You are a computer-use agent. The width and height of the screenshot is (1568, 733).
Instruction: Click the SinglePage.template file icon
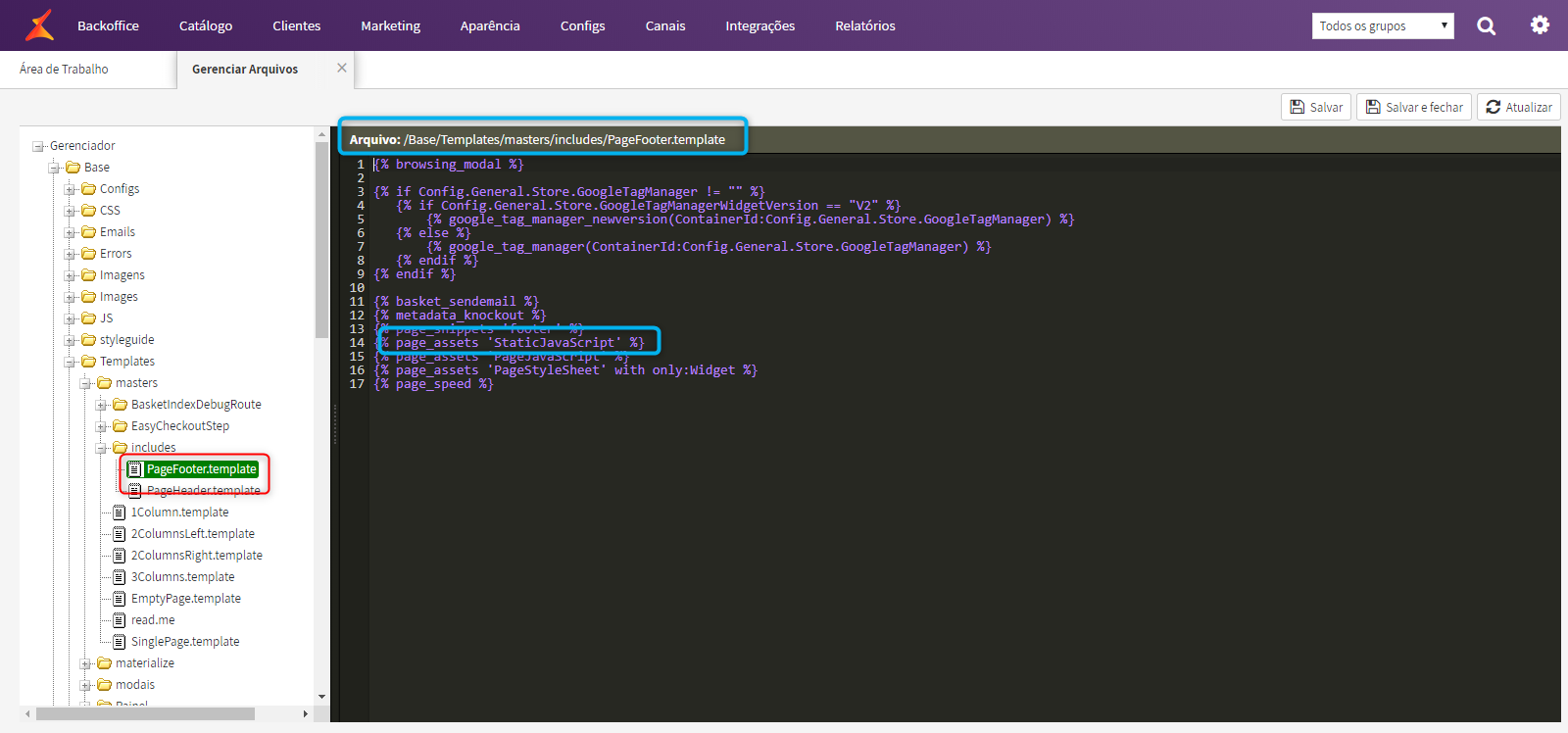(120, 642)
